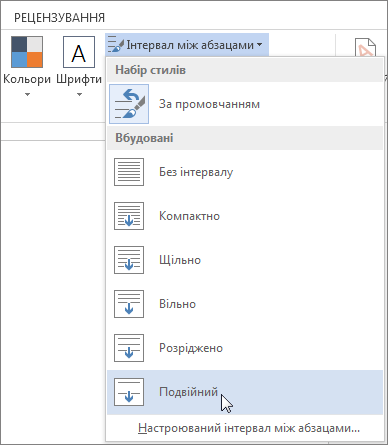Click the Щільно spacing icon
The height and width of the screenshot is (445, 388).
(129, 260)
